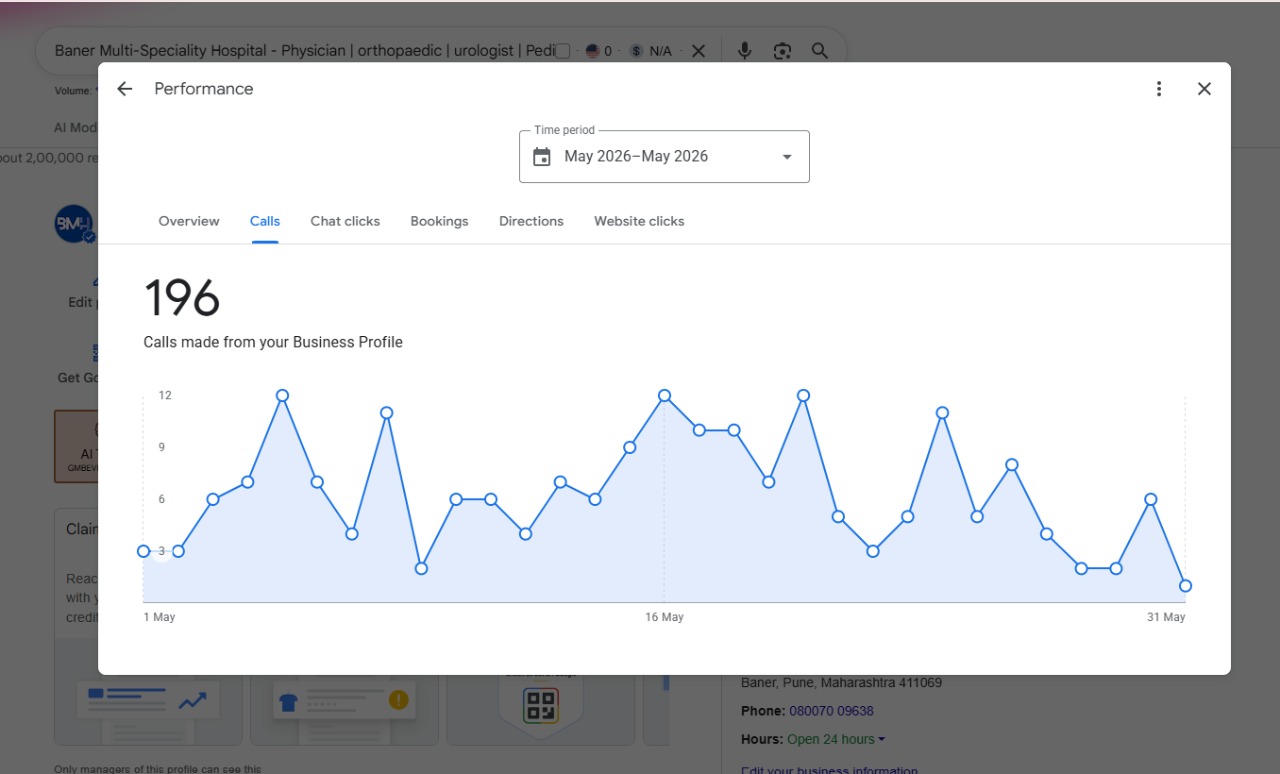Click the Calls made from your Business Profile text

pyautogui.click(x=273, y=342)
